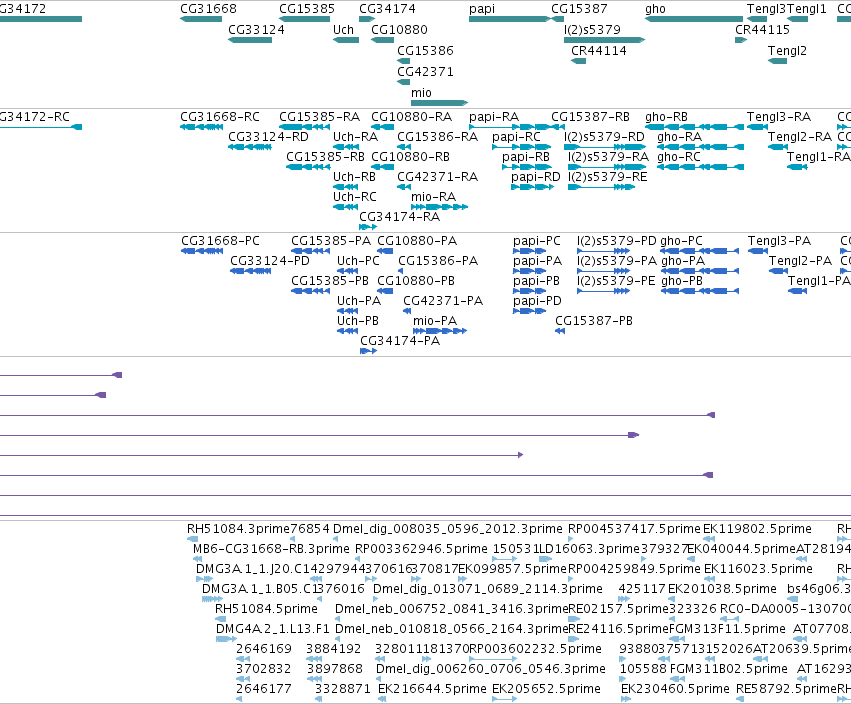The height and width of the screenshot is (704, 851).
Task: Click the CG42371 gene label
Action: 426,72
